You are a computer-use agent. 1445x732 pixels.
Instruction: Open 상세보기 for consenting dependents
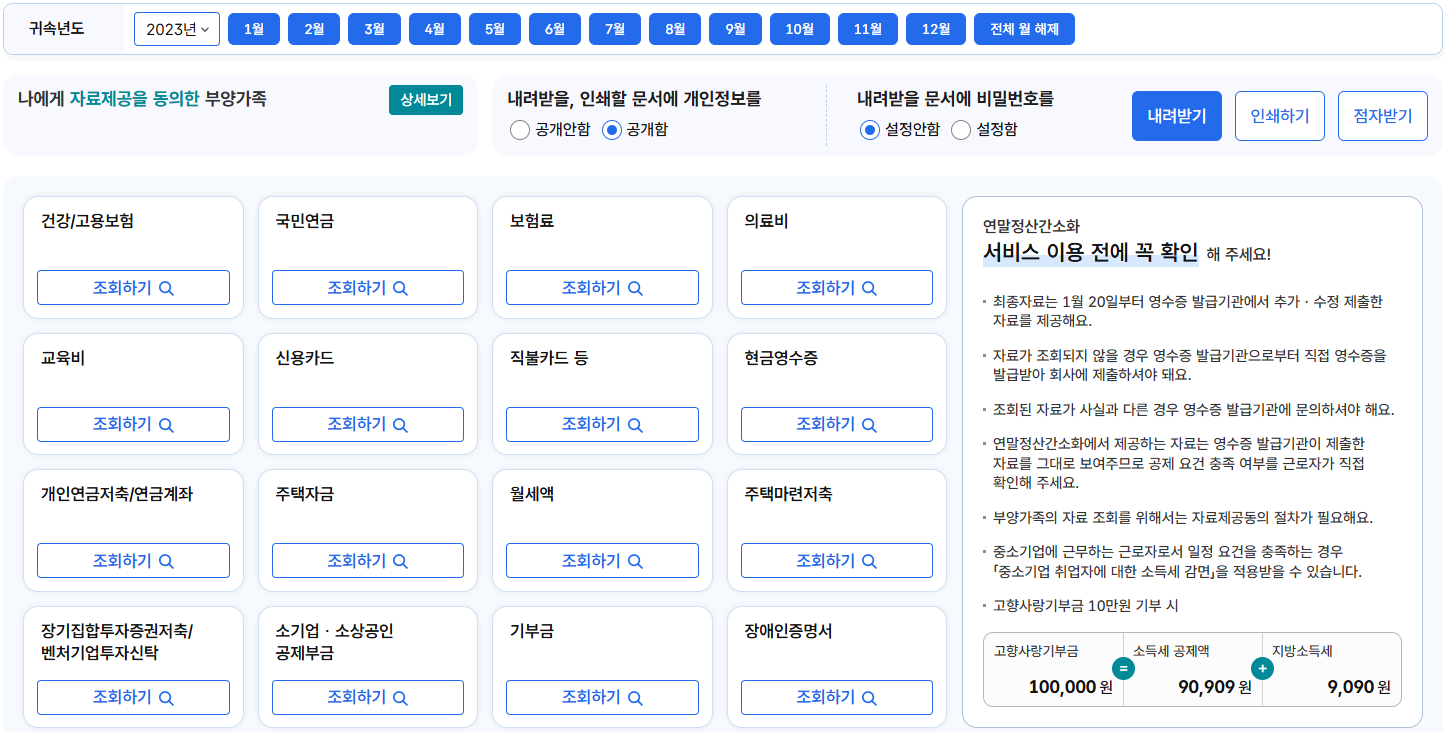pyautogui.click(x=426, y=100)
